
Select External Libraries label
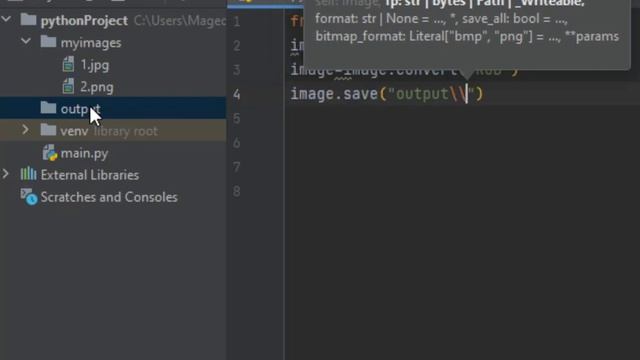click(90, 175)
